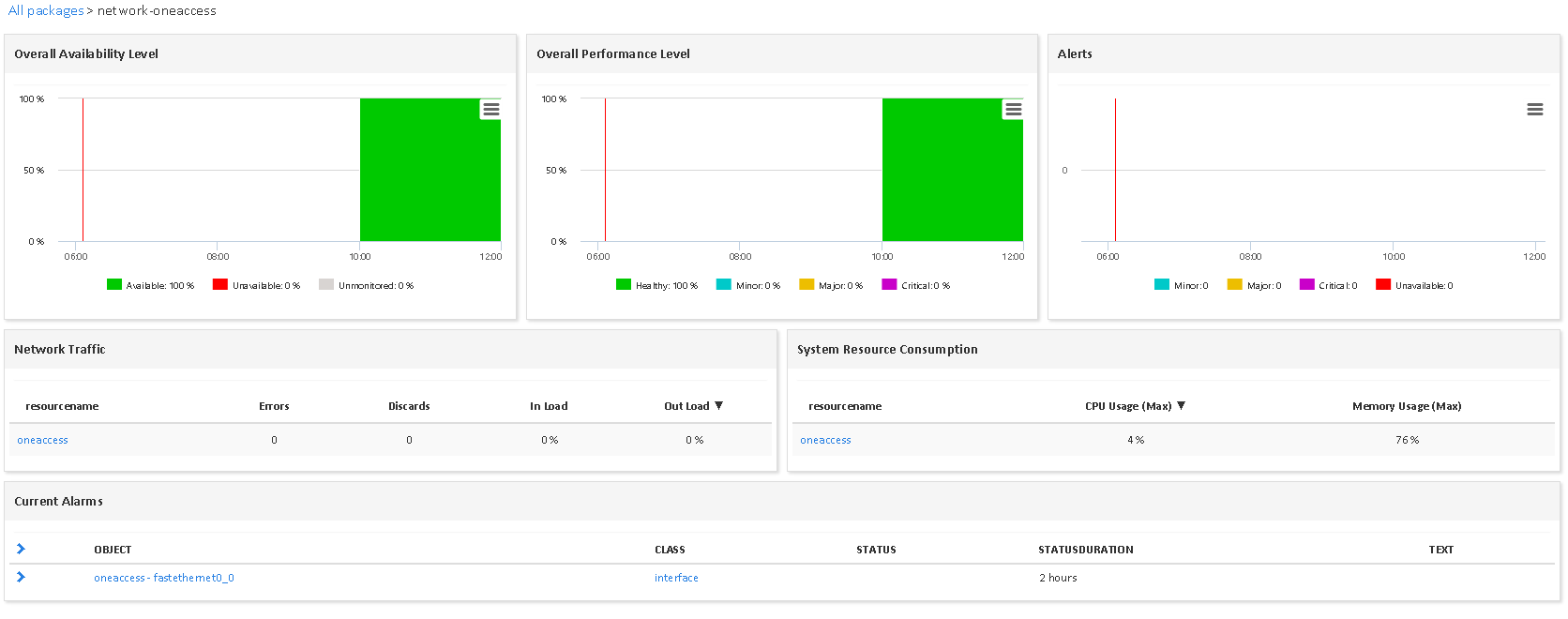This screenshot has height=619, width=1568.
Task: Open Alerts chart hamburger menu
Action: [x=1534, y=110]
